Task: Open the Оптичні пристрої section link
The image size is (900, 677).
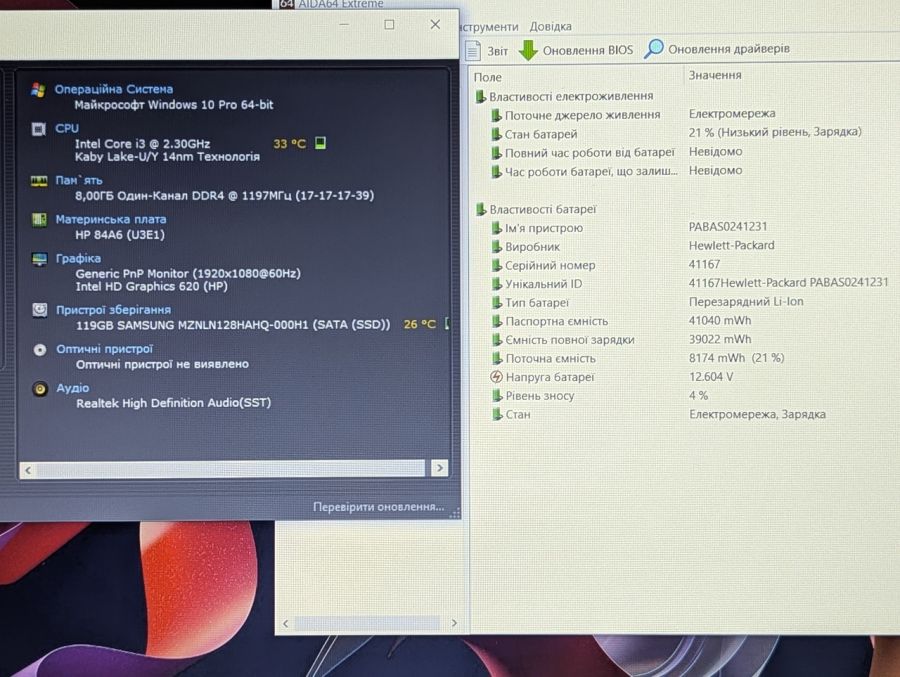Action: click(x=104, y=349)
